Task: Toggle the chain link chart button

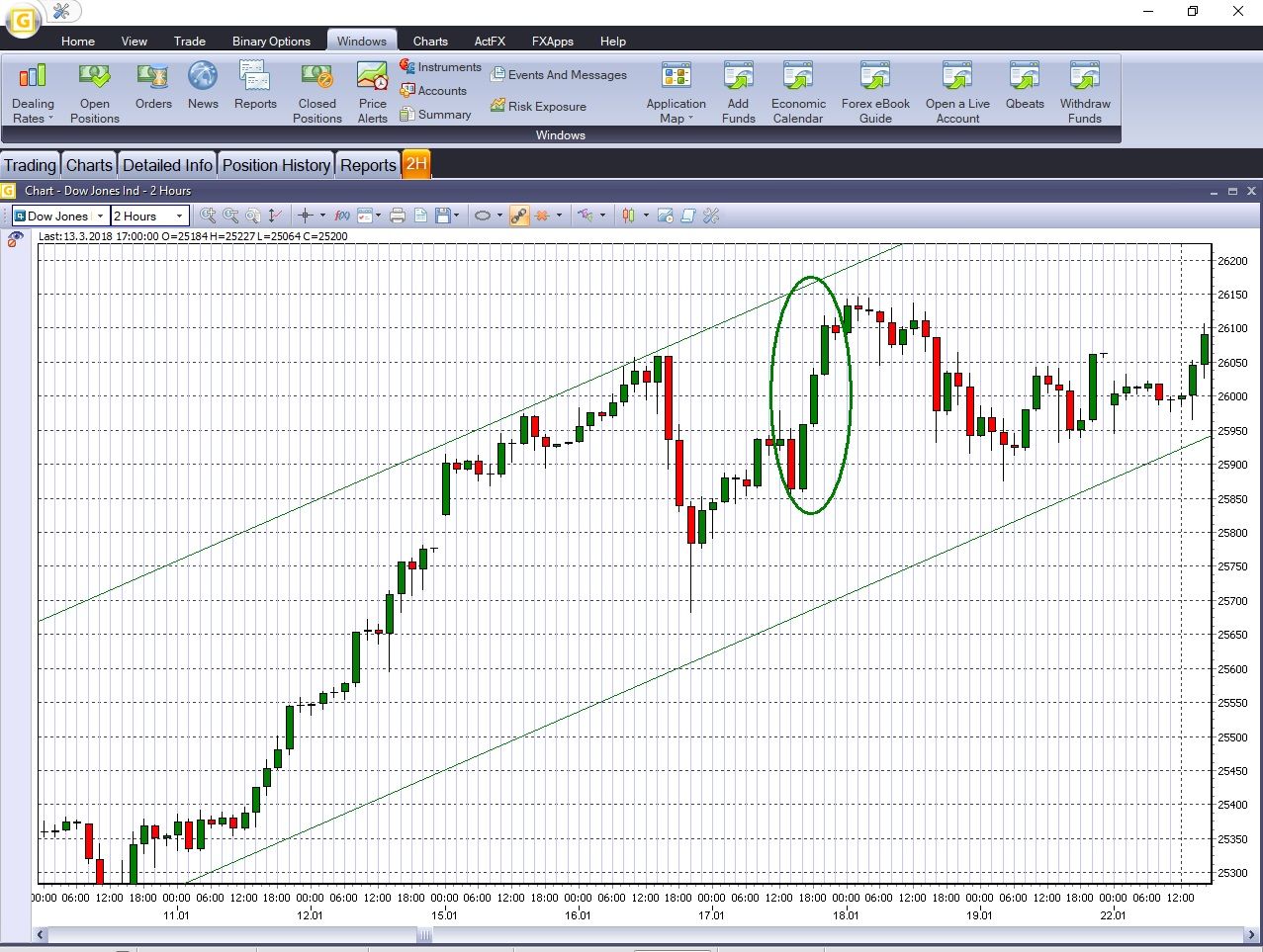Action: tap(519, 216)
